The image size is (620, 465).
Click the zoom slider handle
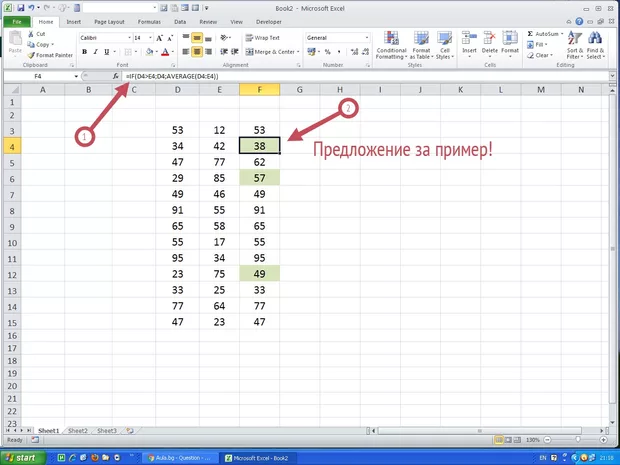578,440
